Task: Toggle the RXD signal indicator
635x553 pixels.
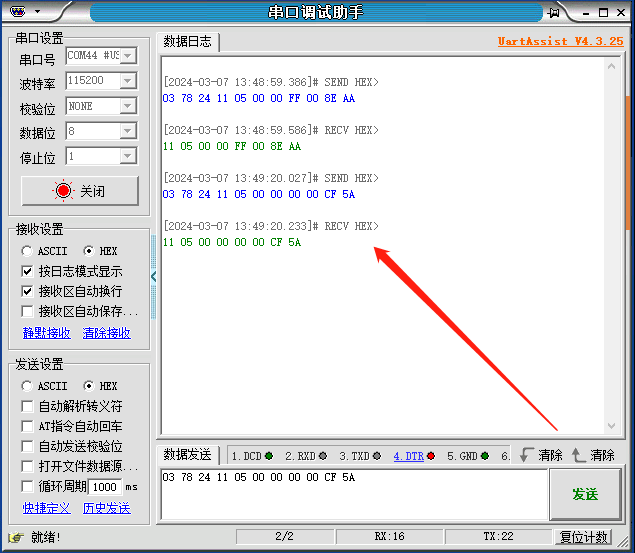Action: 323,456
